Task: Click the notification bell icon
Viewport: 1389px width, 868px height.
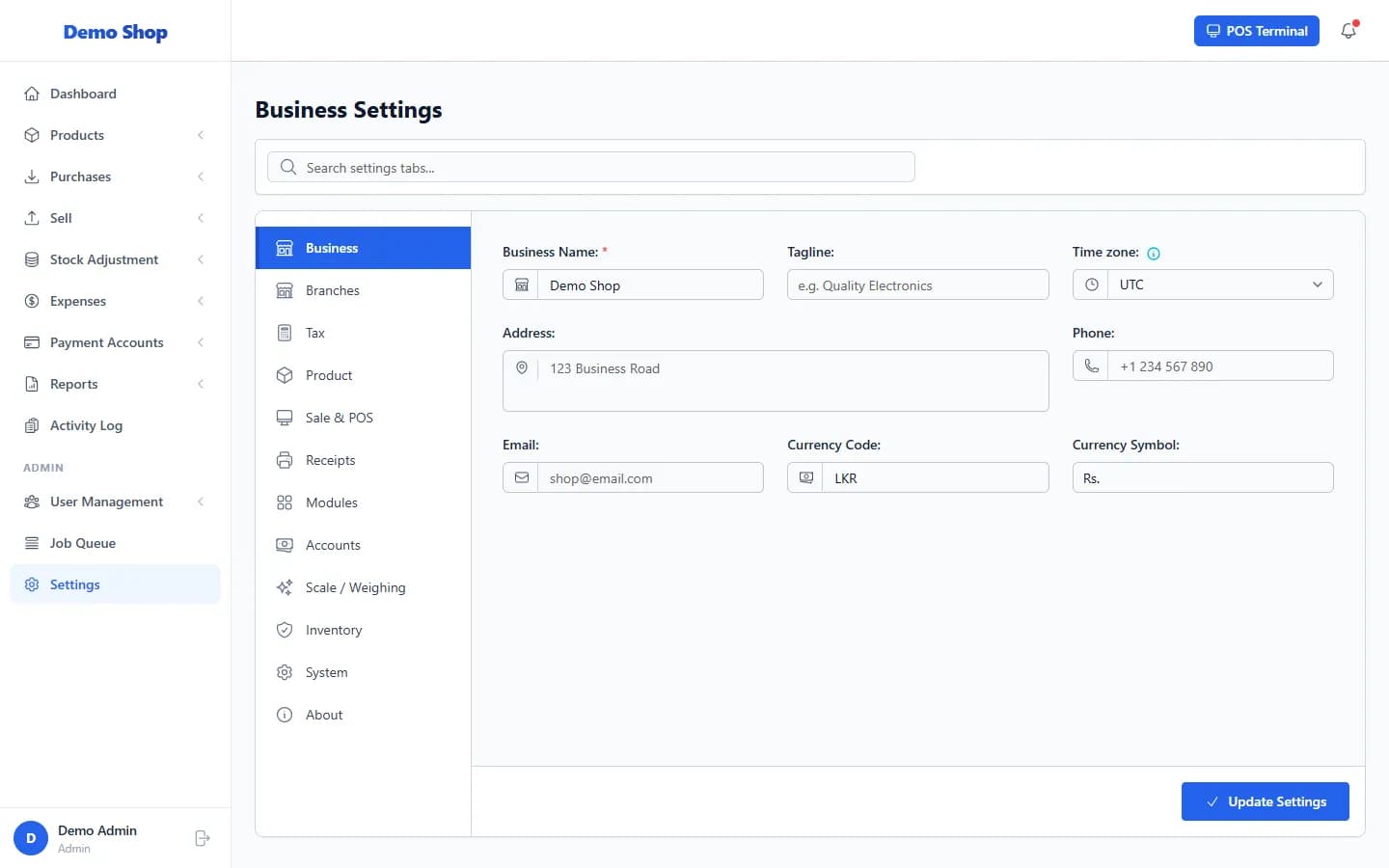Action: tap(1348, 31)
